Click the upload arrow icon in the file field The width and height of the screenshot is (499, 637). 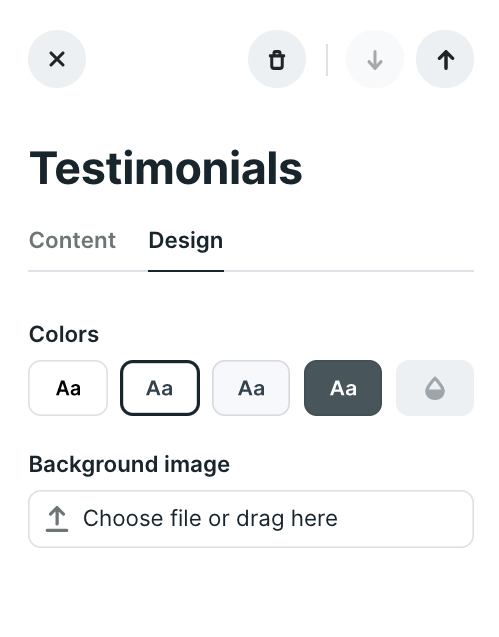click(x=57, y=519)
